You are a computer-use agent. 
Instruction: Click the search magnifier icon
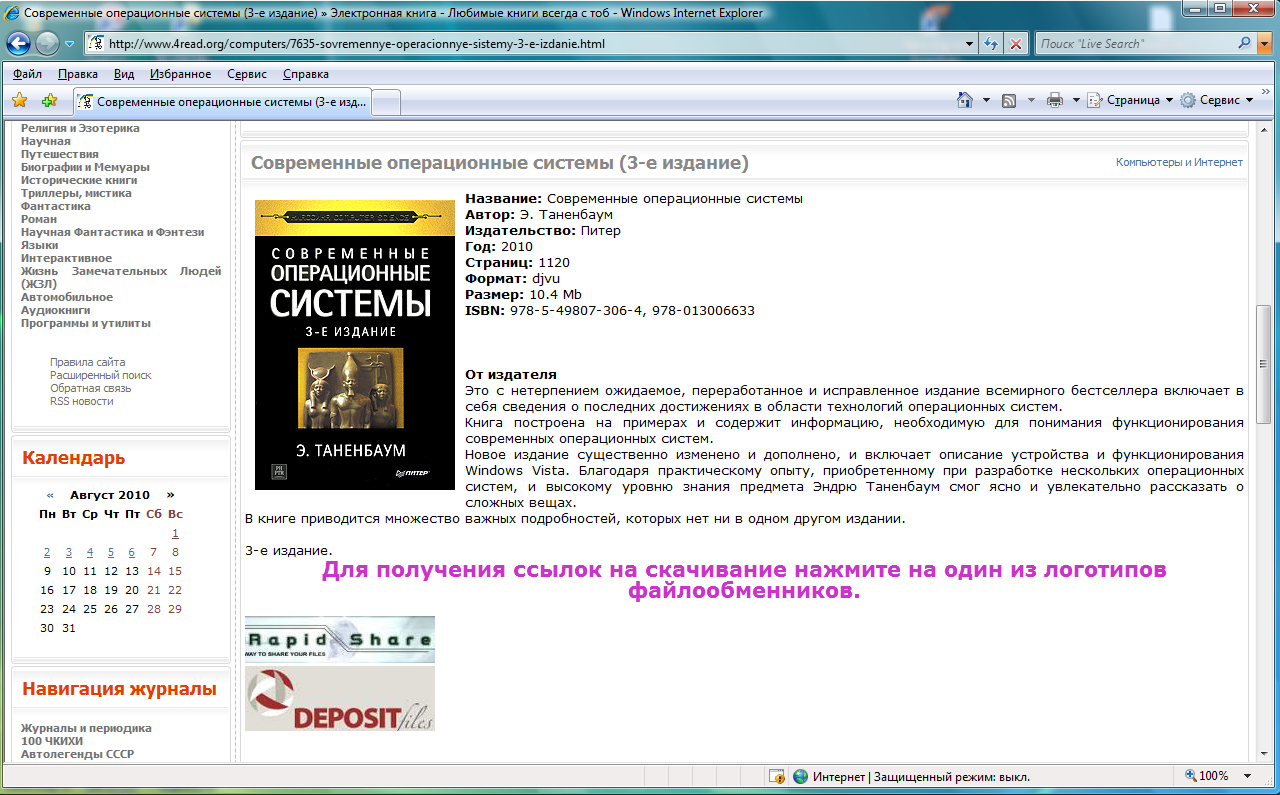(1245, 44)
